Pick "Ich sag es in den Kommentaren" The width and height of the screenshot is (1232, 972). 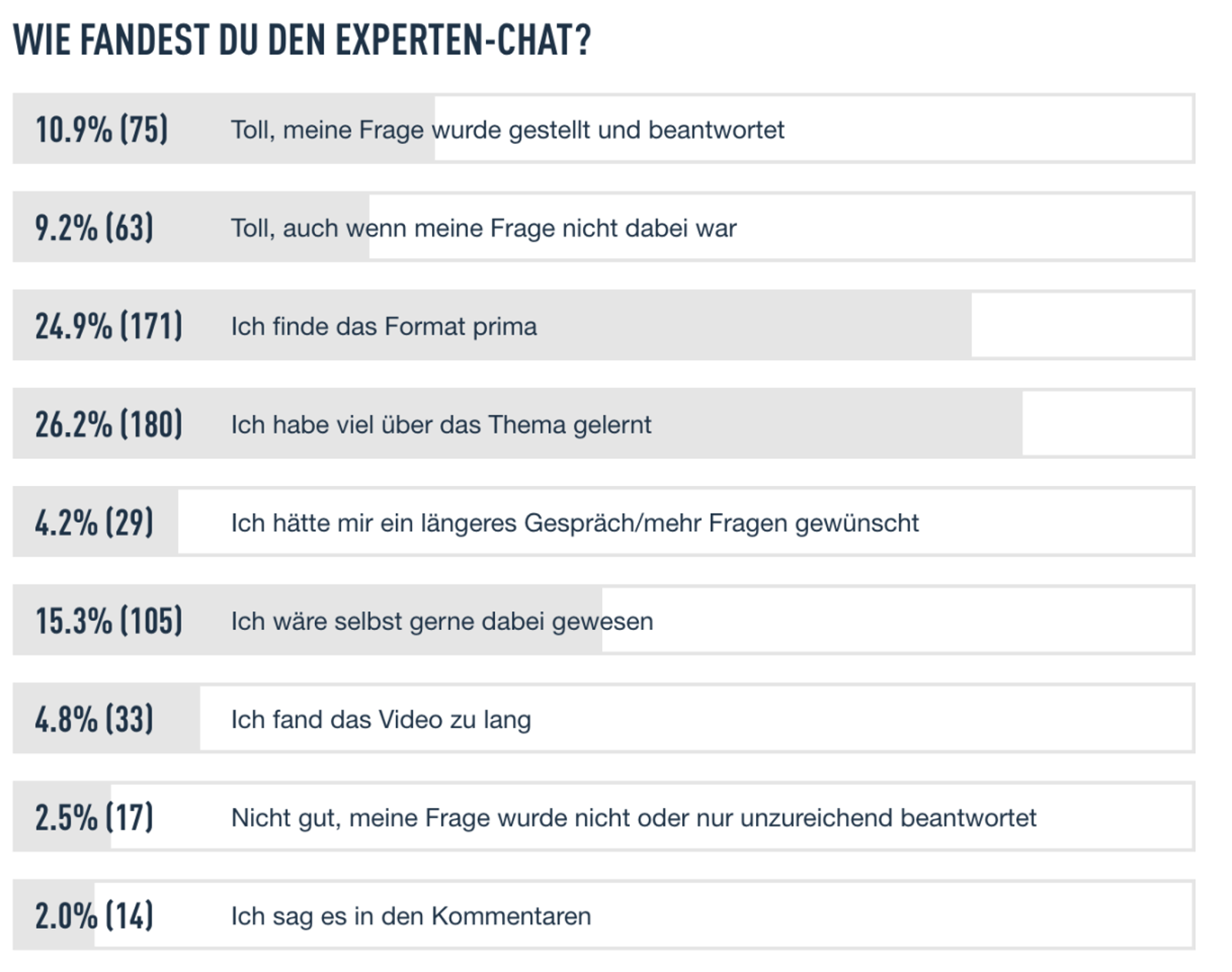pos(410,917)
